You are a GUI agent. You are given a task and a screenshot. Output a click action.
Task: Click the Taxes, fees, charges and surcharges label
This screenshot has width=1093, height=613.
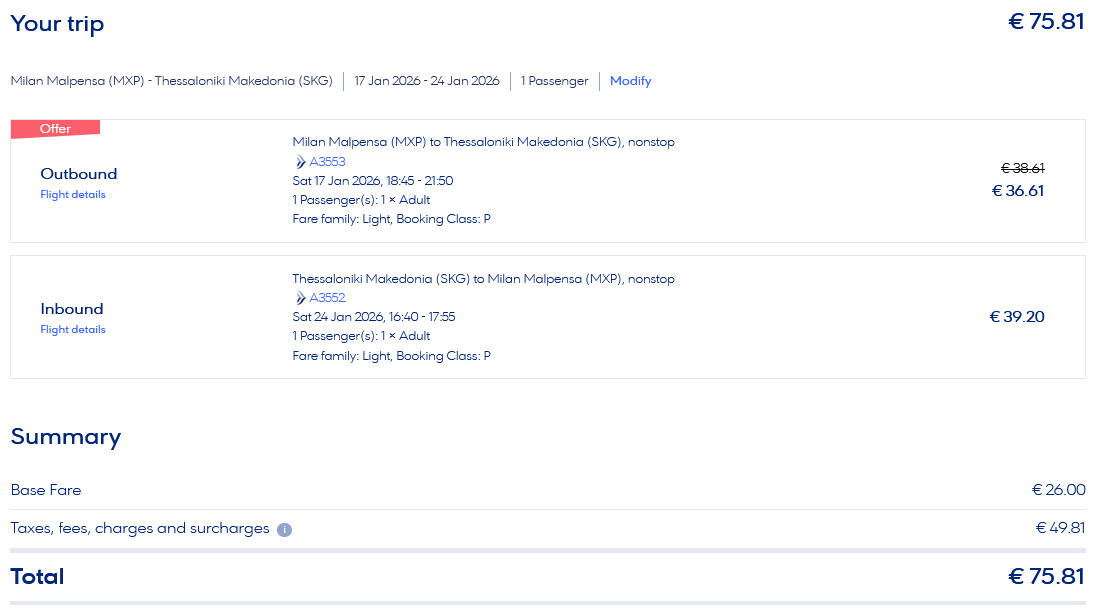[140, 528]
